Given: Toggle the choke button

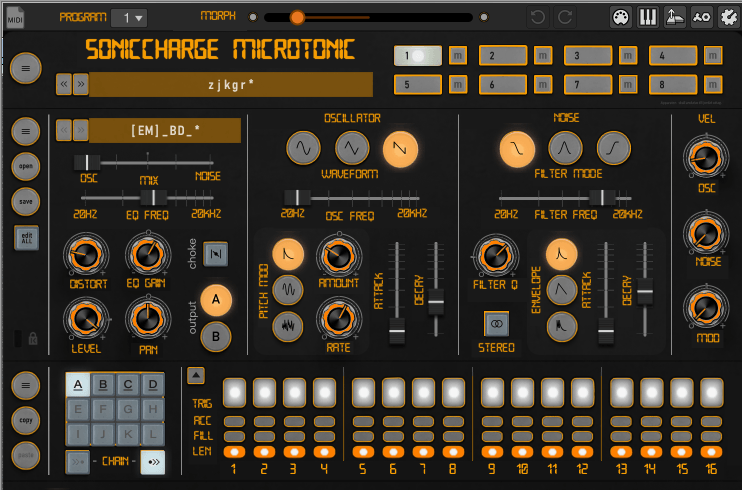Looking at the screenshot, I should (216, 254).
